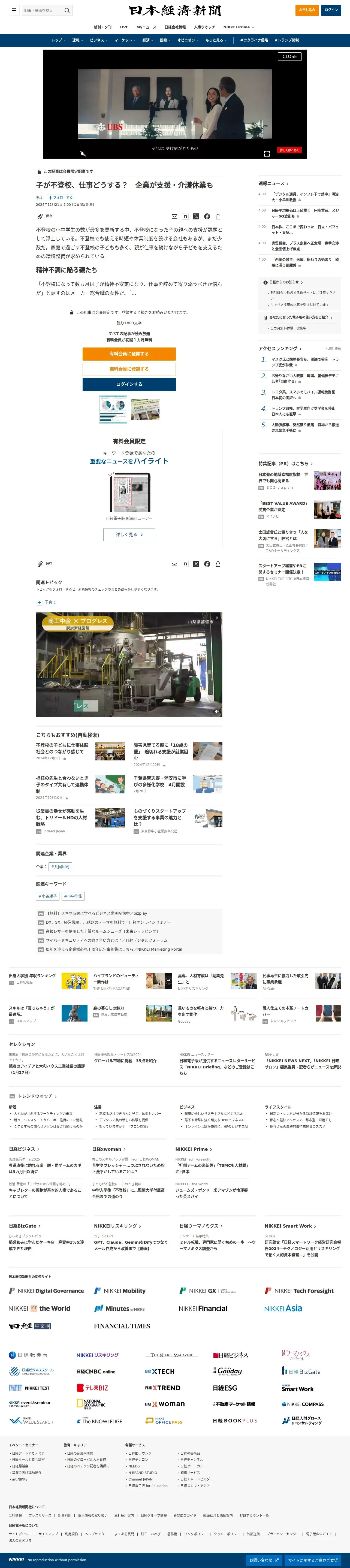Toggle fullscreen on the UBS video ad

267,153
